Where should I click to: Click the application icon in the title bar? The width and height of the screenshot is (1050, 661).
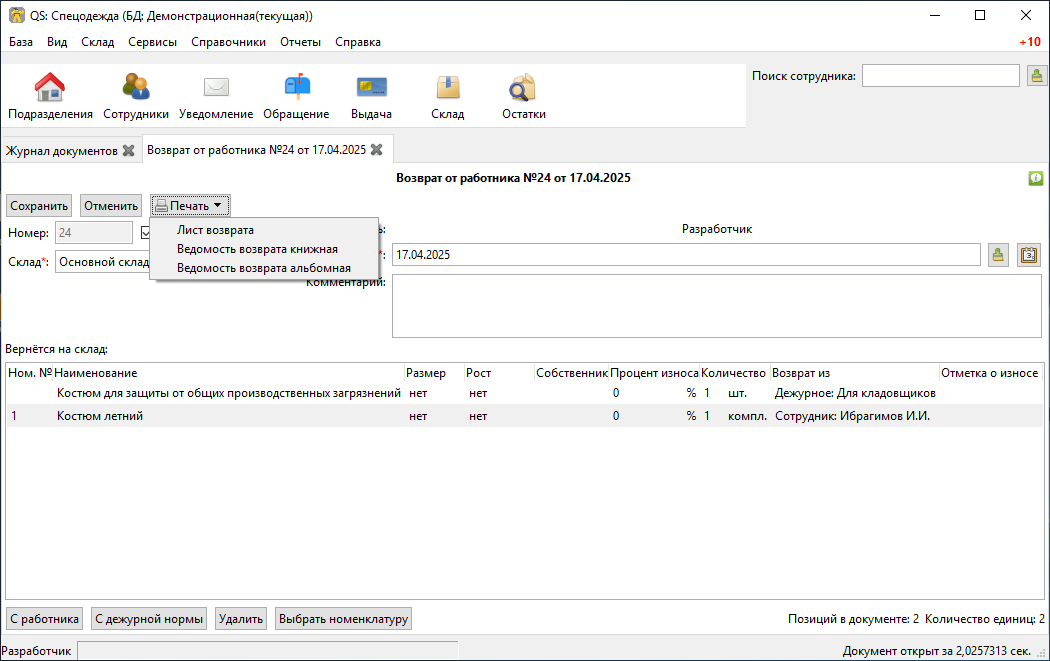tap(16, 15)
